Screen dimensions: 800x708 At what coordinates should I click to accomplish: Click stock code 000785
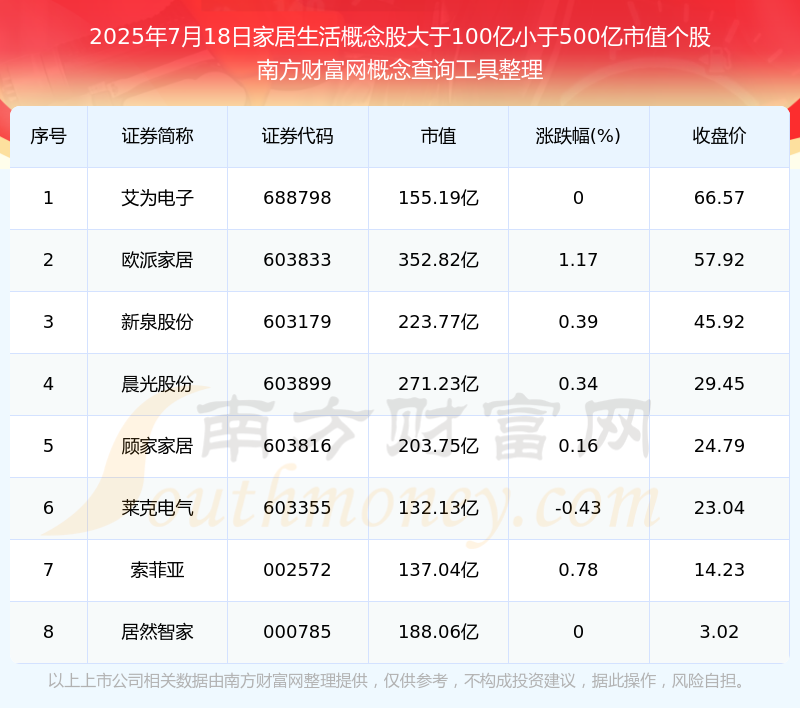coord(297,632)
